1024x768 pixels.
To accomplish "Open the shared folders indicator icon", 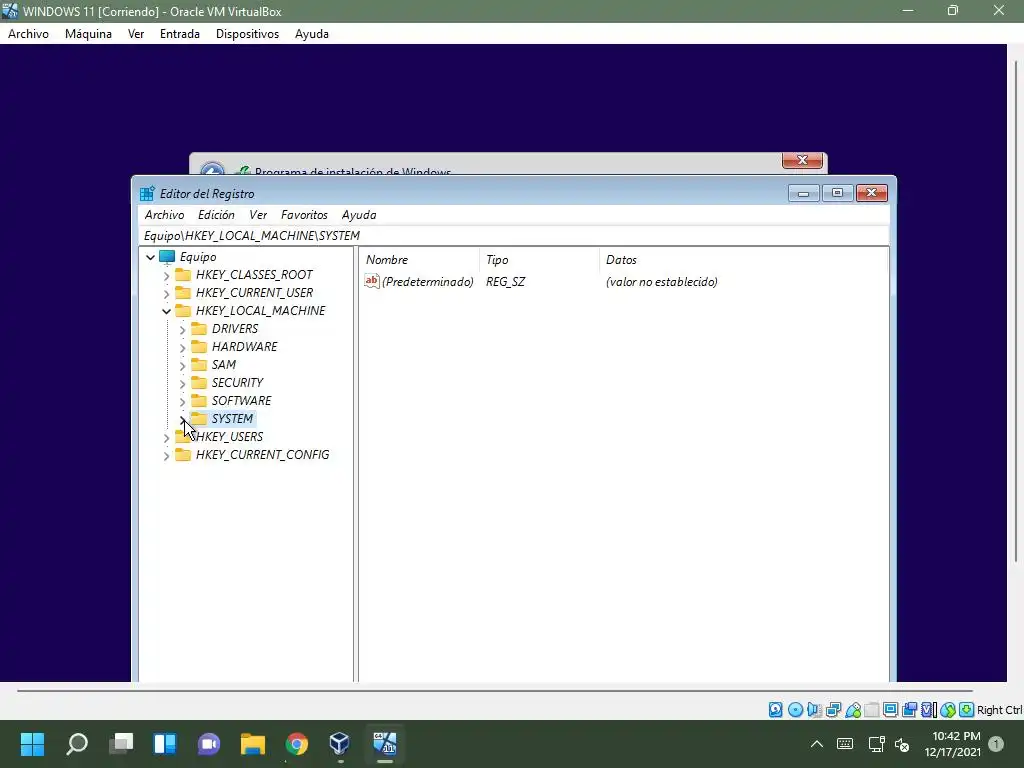I will pos(872,710).
